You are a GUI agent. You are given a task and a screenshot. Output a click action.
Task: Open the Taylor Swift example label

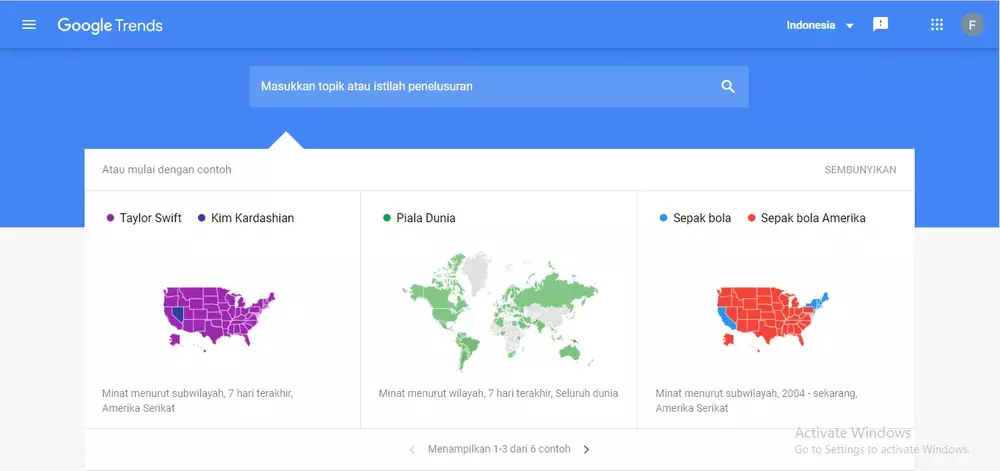point(151,218)
